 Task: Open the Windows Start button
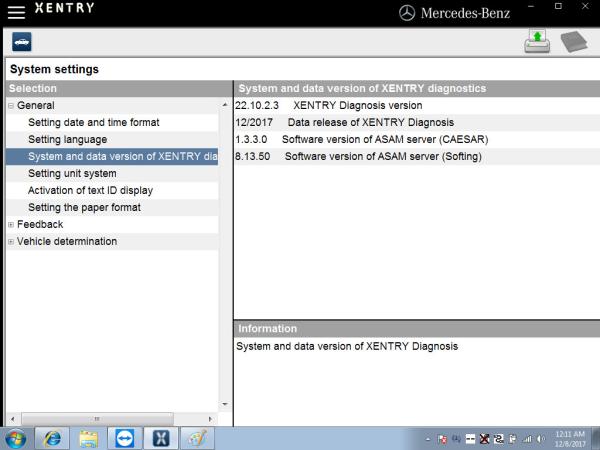coord(16,439)
